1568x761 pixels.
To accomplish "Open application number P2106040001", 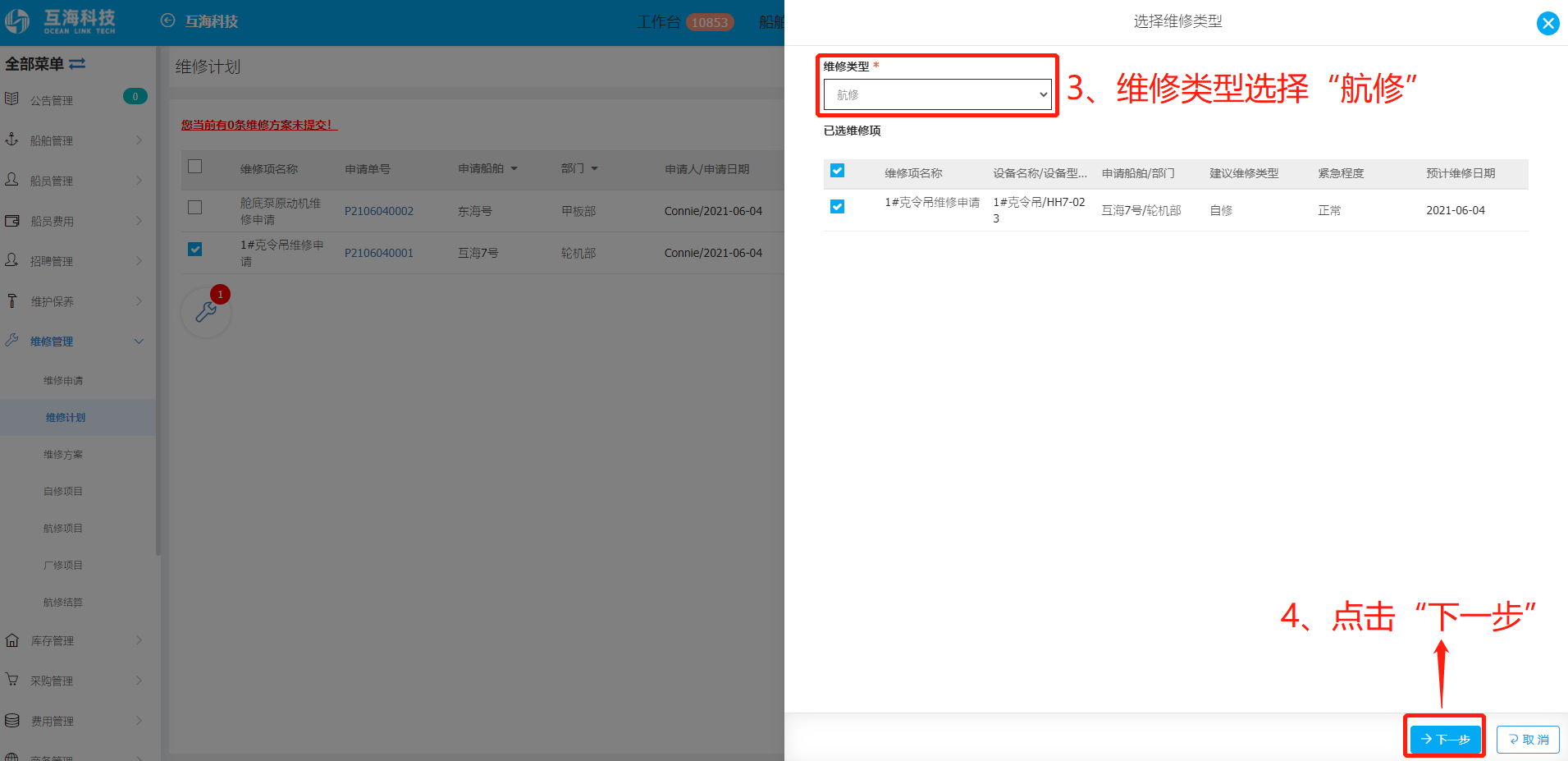I will [379, 253].
